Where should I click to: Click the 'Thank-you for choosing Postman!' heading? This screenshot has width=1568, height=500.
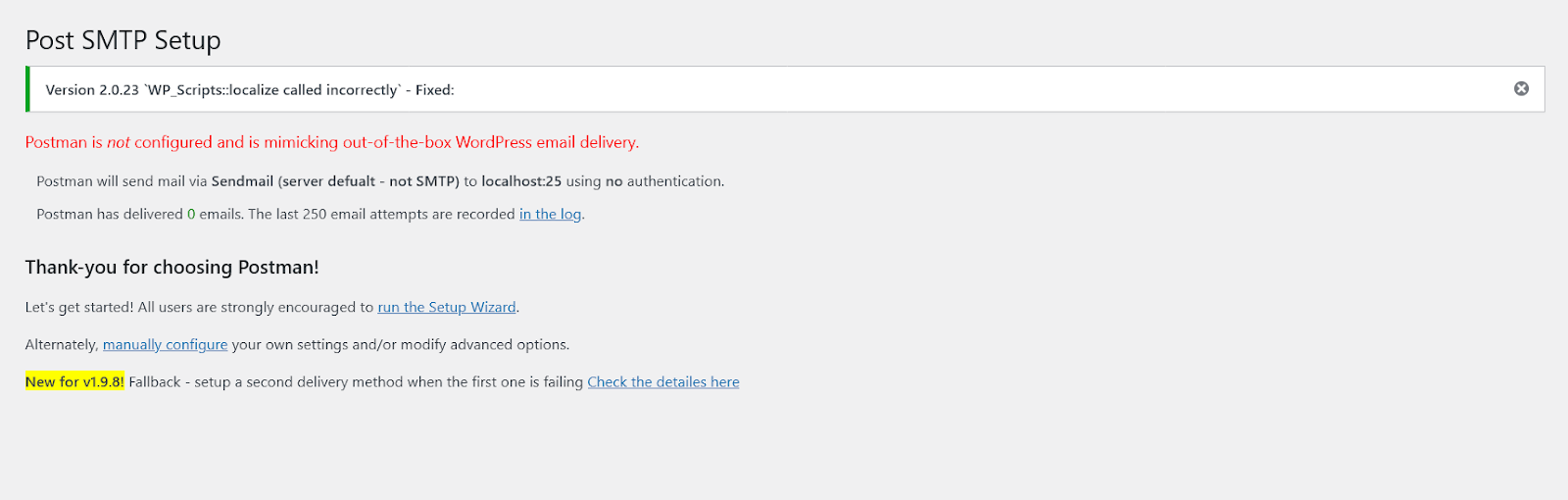(x=172, y=268)
